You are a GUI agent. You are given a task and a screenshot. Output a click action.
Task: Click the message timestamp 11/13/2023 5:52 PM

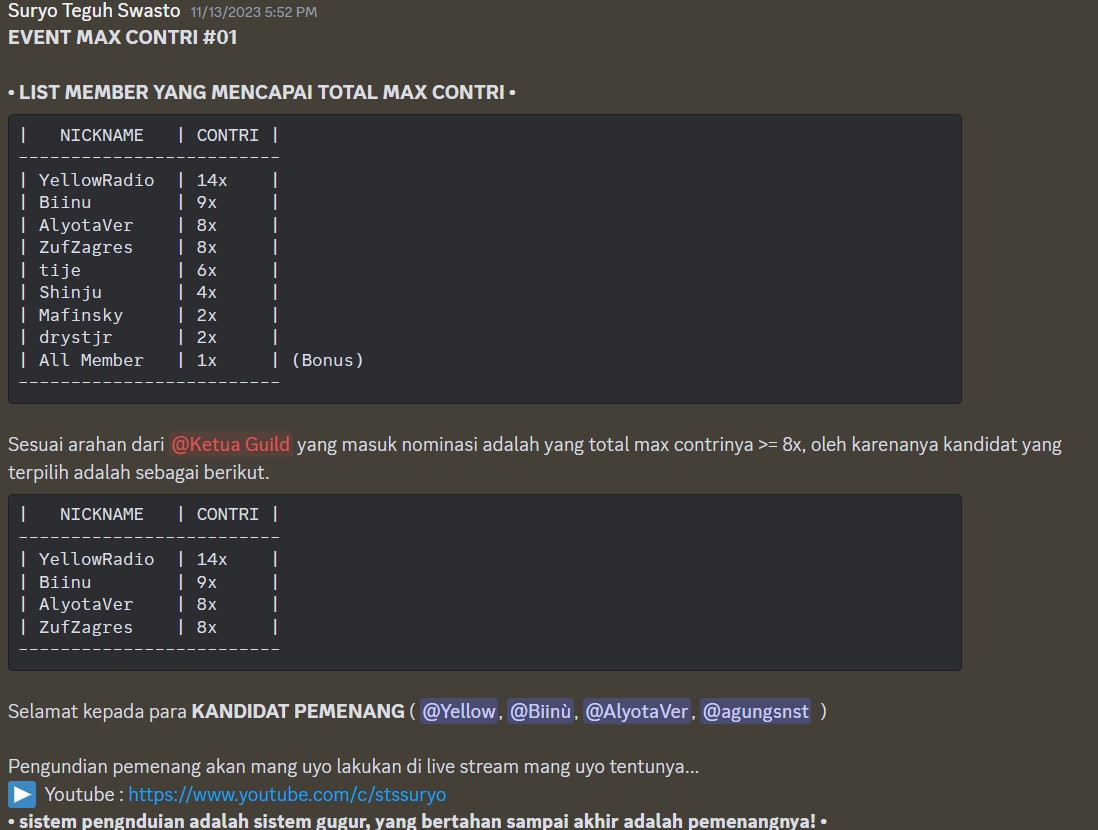pos(253,12)
